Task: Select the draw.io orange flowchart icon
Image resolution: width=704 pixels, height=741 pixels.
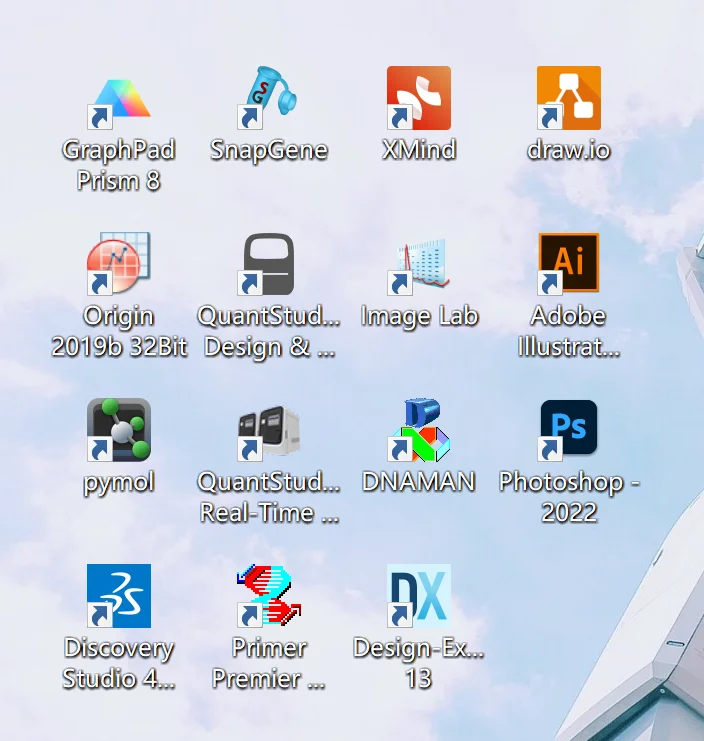Action: click(569, 98)
